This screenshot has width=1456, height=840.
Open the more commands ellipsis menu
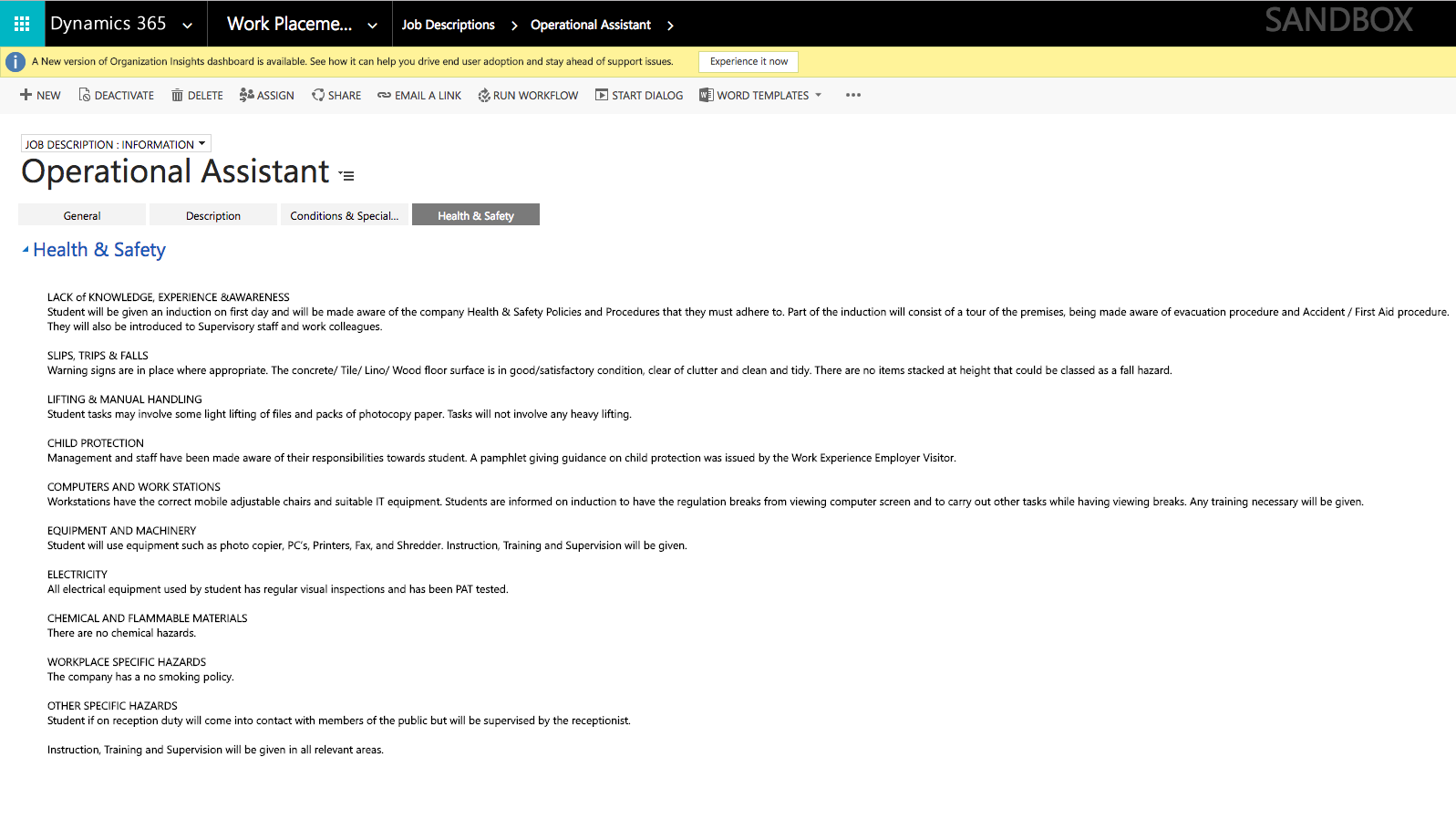click(852, 95)
